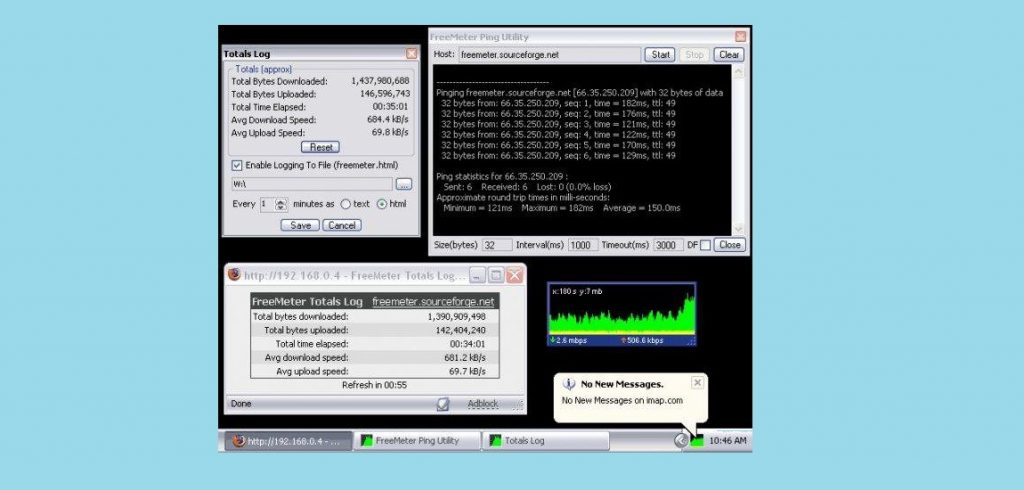Click Refresh in 00:55 text
Viewport: 1024px width, 490px height.
click(x=374, y=385)
